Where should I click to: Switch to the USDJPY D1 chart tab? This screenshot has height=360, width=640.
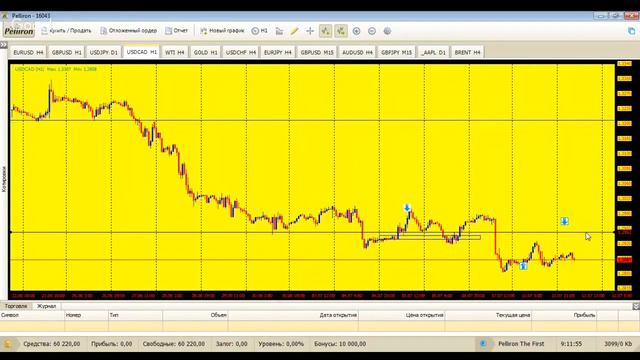pos(103,53)
